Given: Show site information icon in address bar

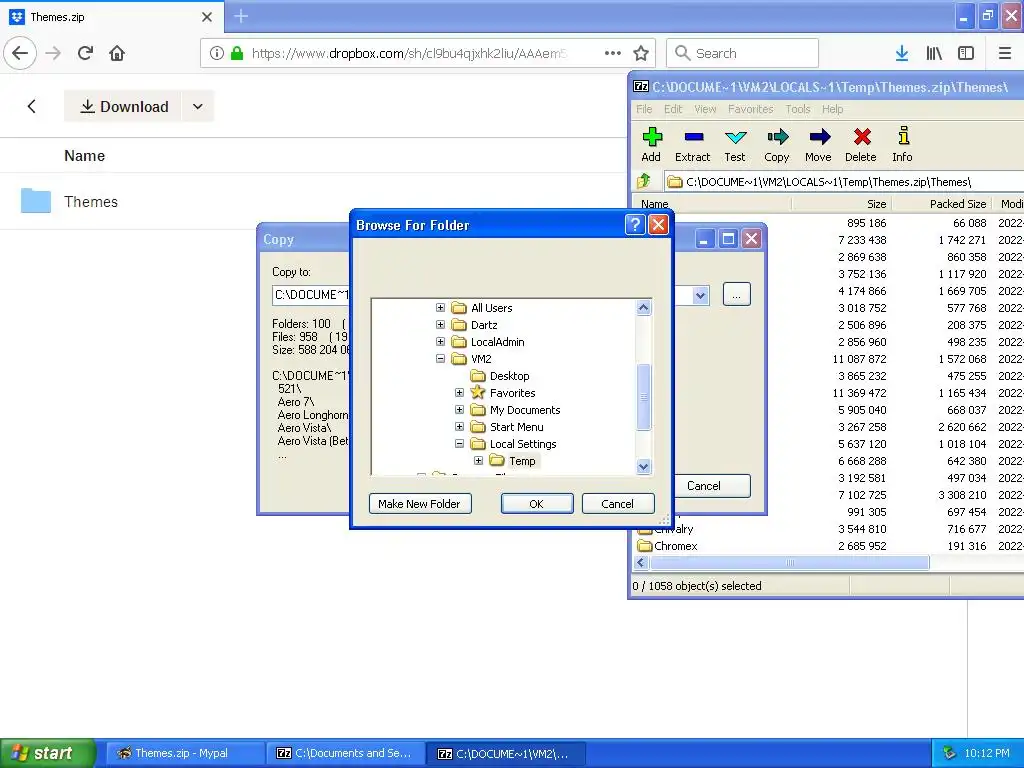Looking at the screenshot, I should [x=217, y=54].
